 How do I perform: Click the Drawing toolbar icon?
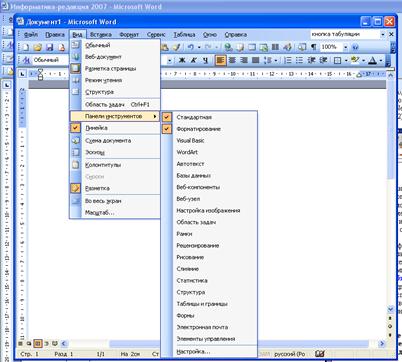pyautogui.click(x=287, y=47)
